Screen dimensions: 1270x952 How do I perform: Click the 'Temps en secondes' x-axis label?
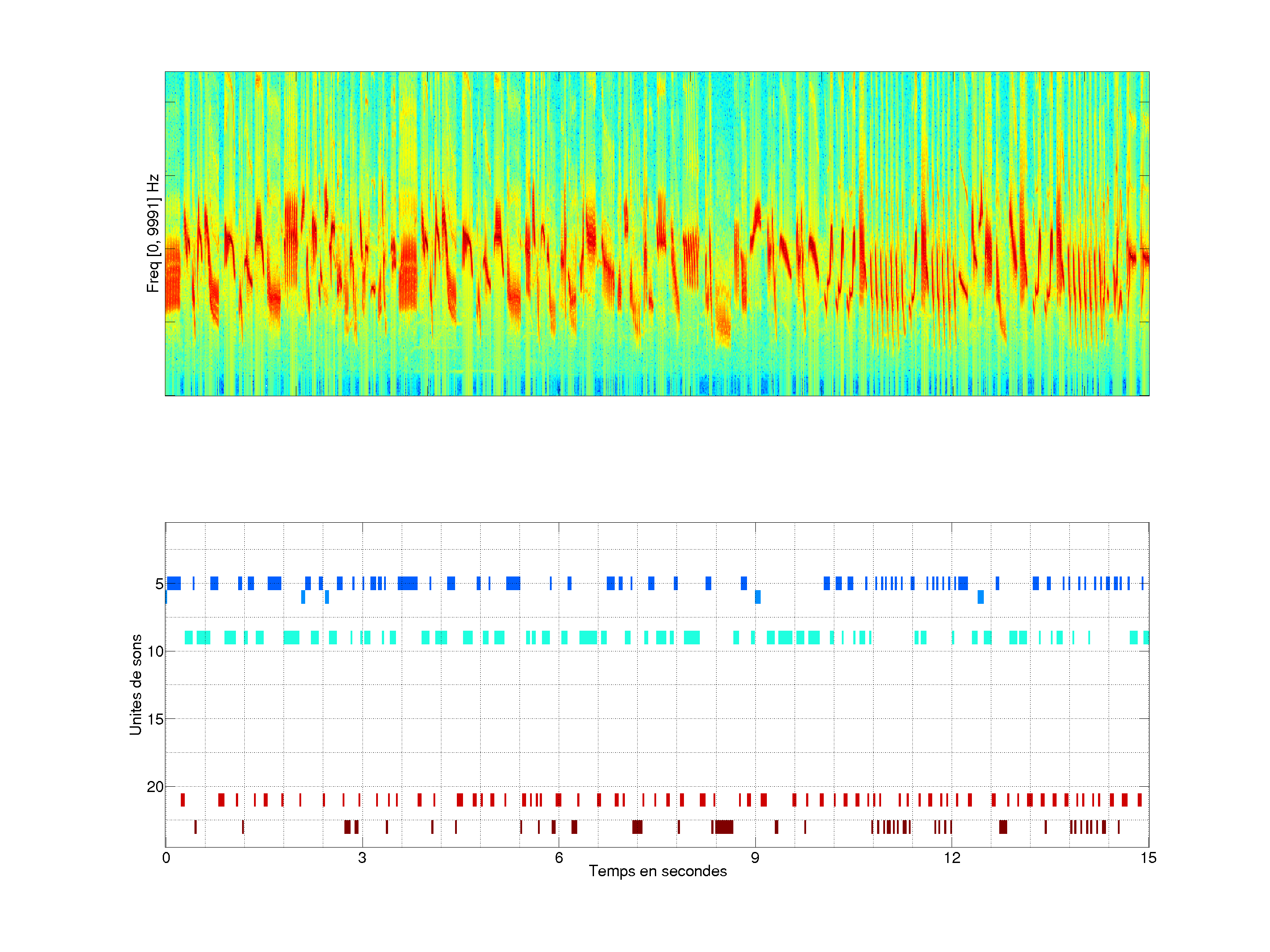click(x=657, y=871)
